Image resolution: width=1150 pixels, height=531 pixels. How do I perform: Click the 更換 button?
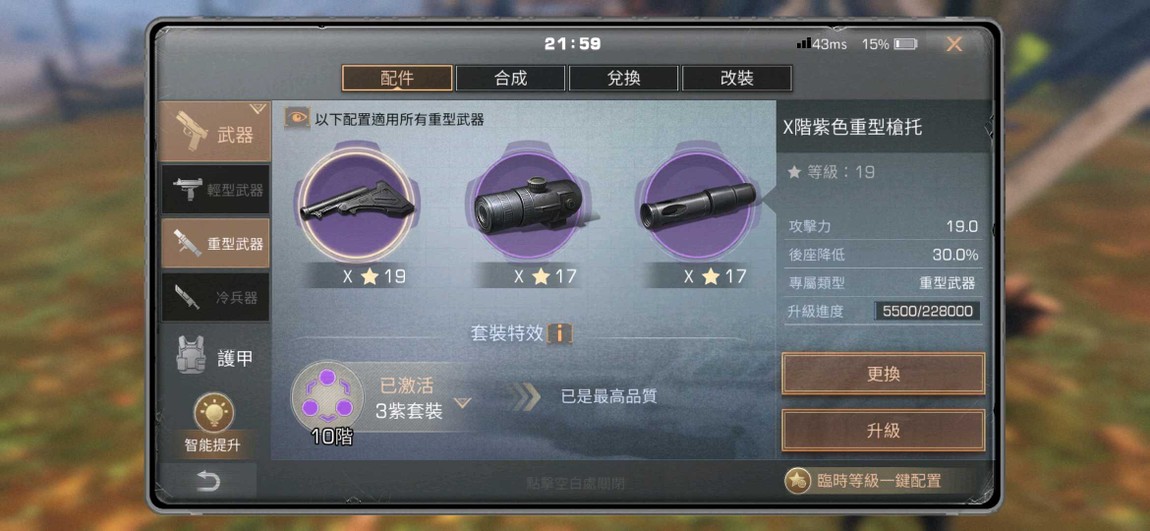(883, 374)
